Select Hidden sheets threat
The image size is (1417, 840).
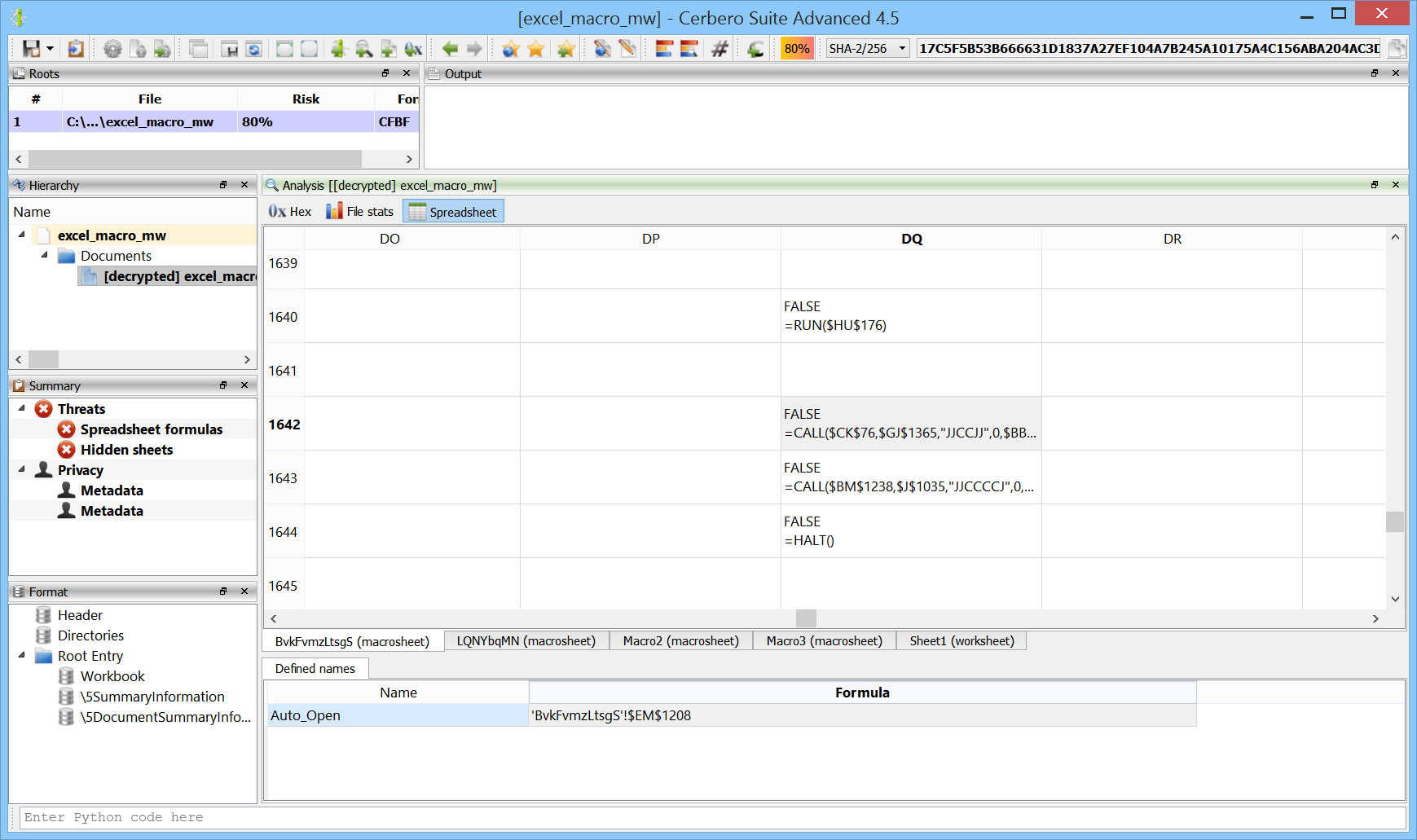[126, 450]
